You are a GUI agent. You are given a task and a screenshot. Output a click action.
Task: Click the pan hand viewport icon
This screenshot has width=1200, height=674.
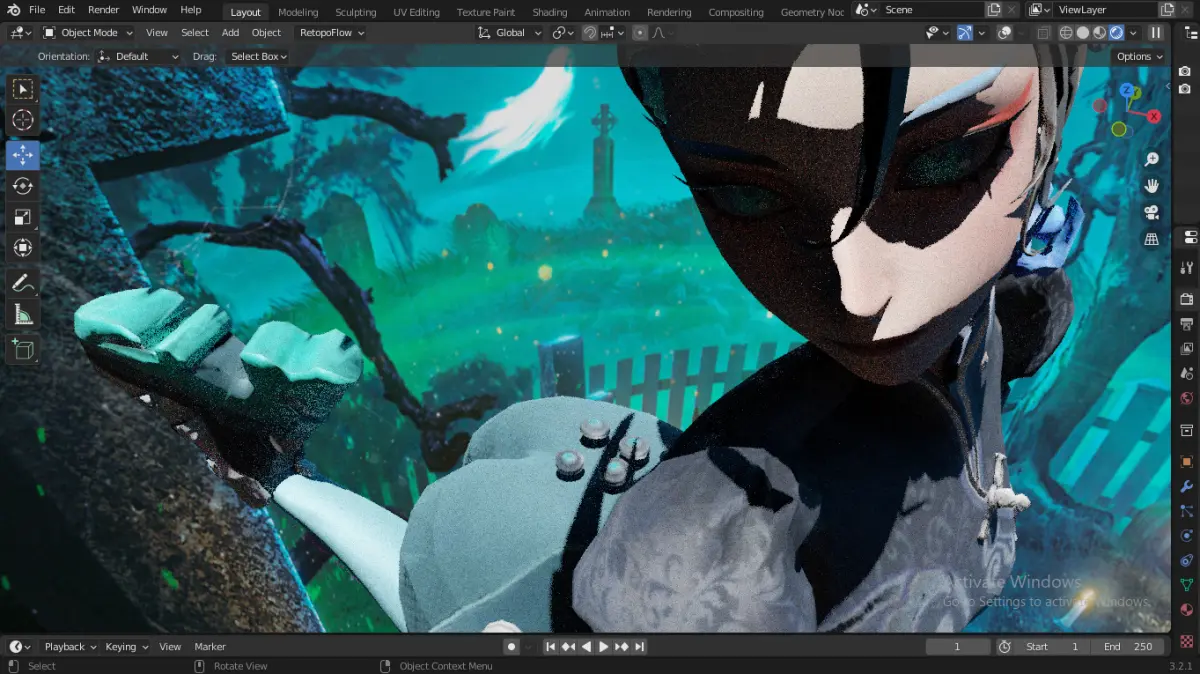pos(1152,186)
